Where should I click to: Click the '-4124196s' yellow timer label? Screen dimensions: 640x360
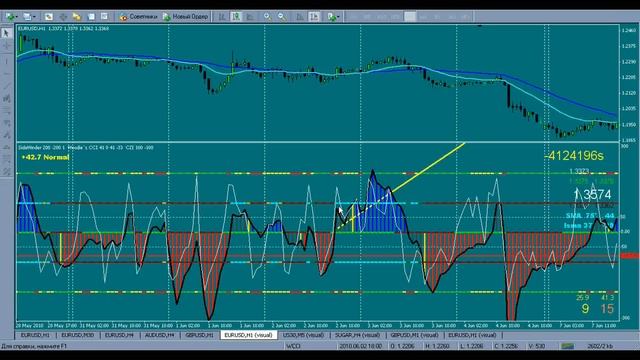[x=573, y=156]
